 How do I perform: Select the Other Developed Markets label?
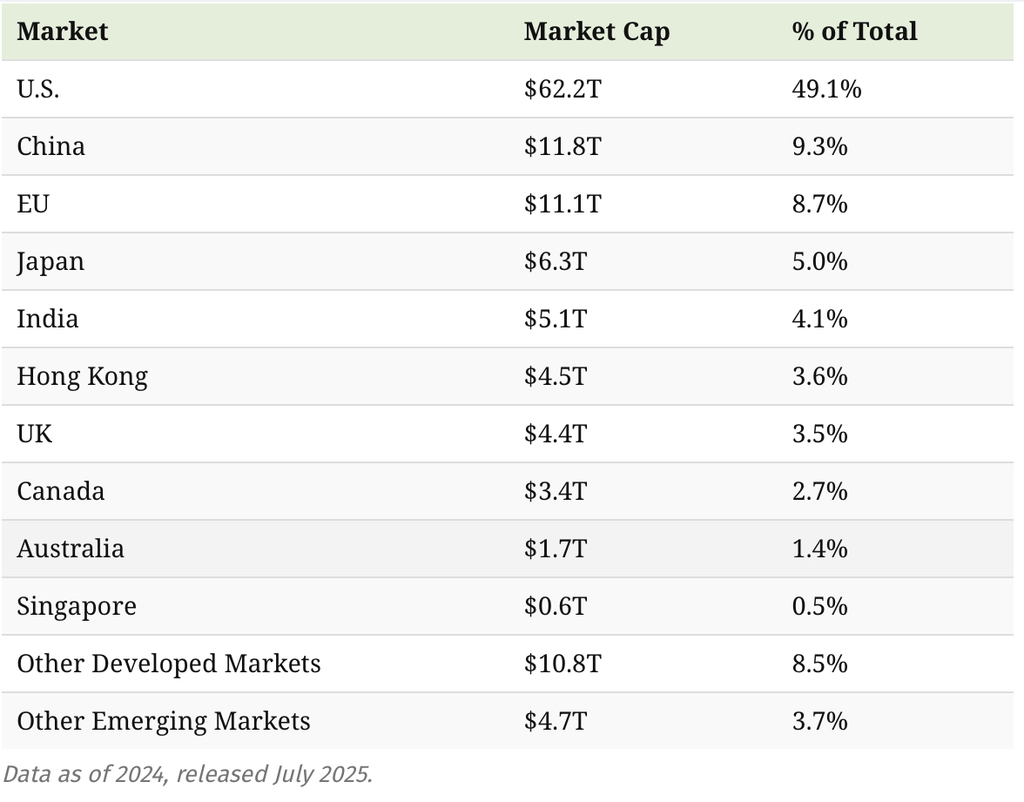[x=169, y=664]
